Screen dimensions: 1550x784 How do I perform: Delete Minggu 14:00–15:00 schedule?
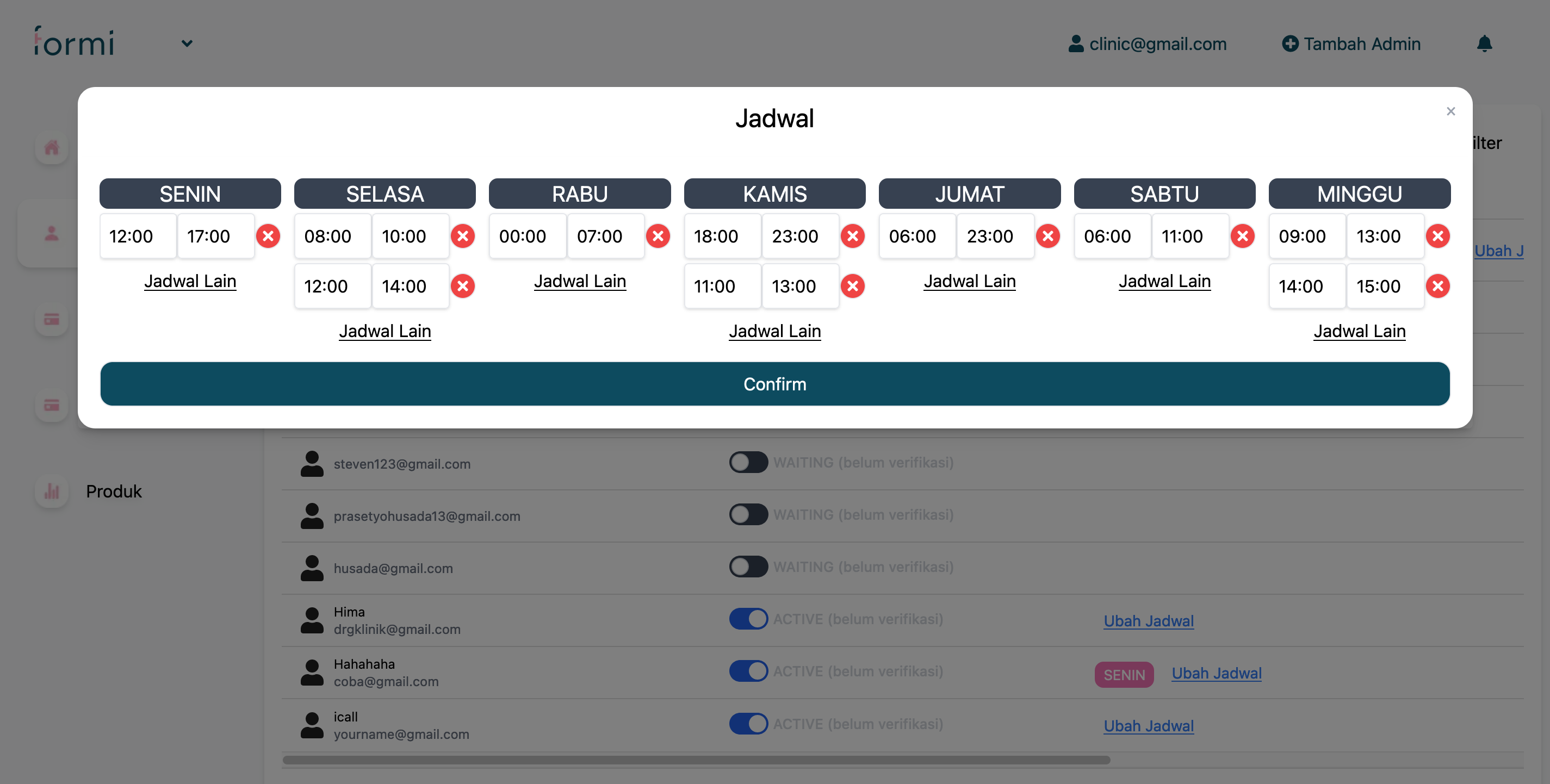coord(1437,286)
